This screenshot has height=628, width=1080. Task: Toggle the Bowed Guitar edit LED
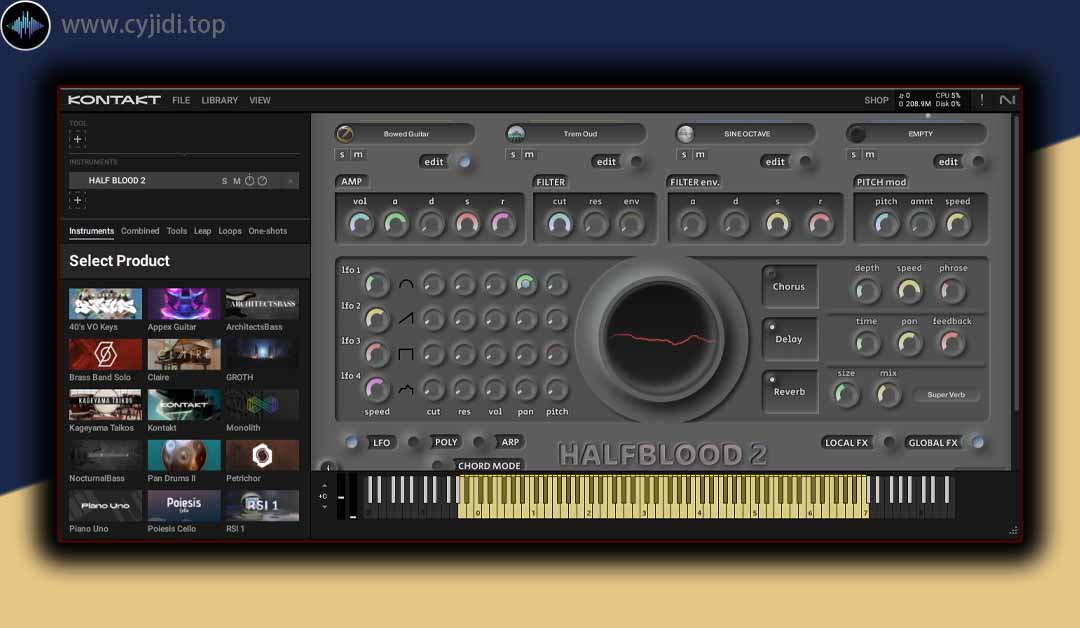pyautogui.click(x=465, y=162)
